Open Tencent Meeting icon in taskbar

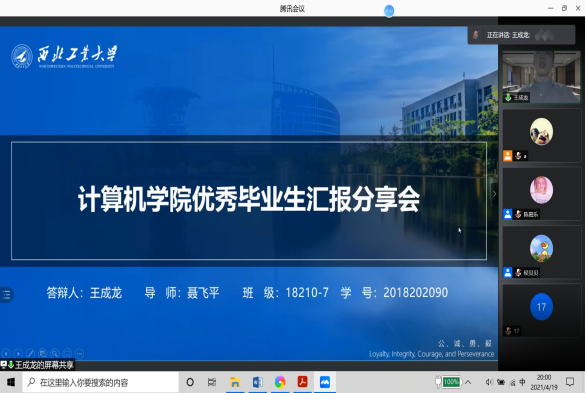[325, 382]
